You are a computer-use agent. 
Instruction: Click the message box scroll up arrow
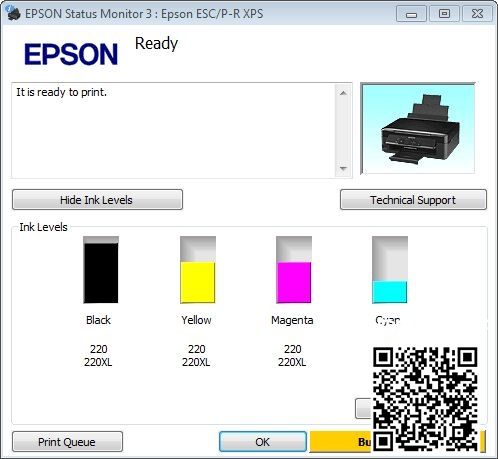(x=343, y=93)
